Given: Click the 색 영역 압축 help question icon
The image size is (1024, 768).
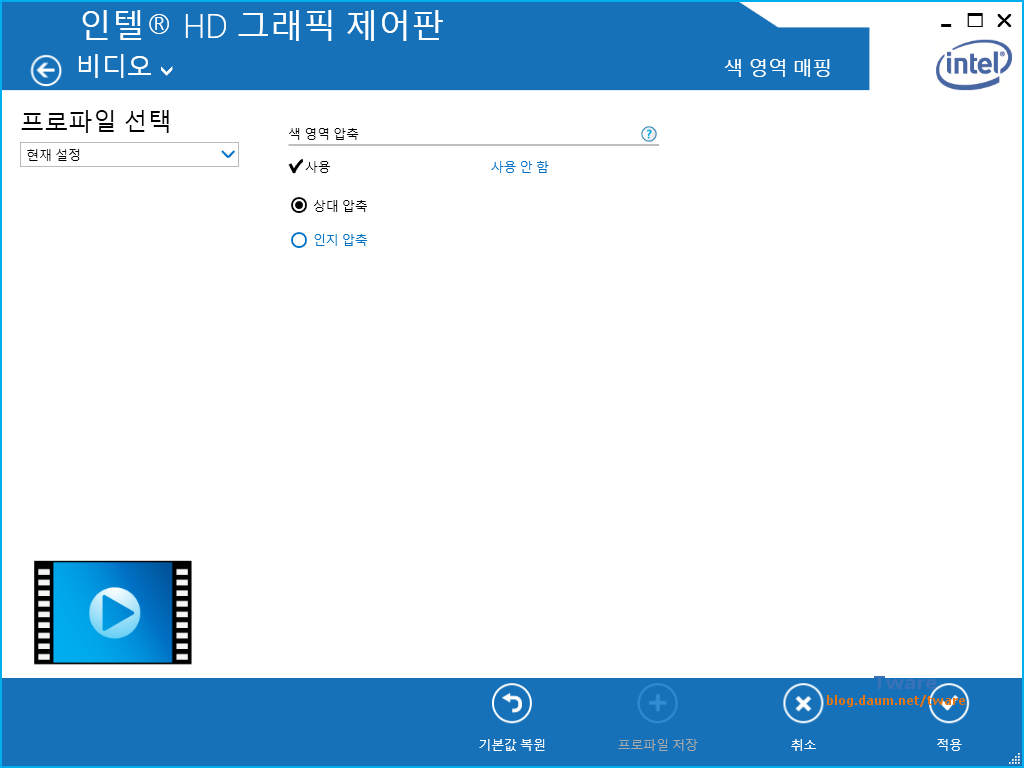Looking at the screenshot, I should click(x=648, y=134).
